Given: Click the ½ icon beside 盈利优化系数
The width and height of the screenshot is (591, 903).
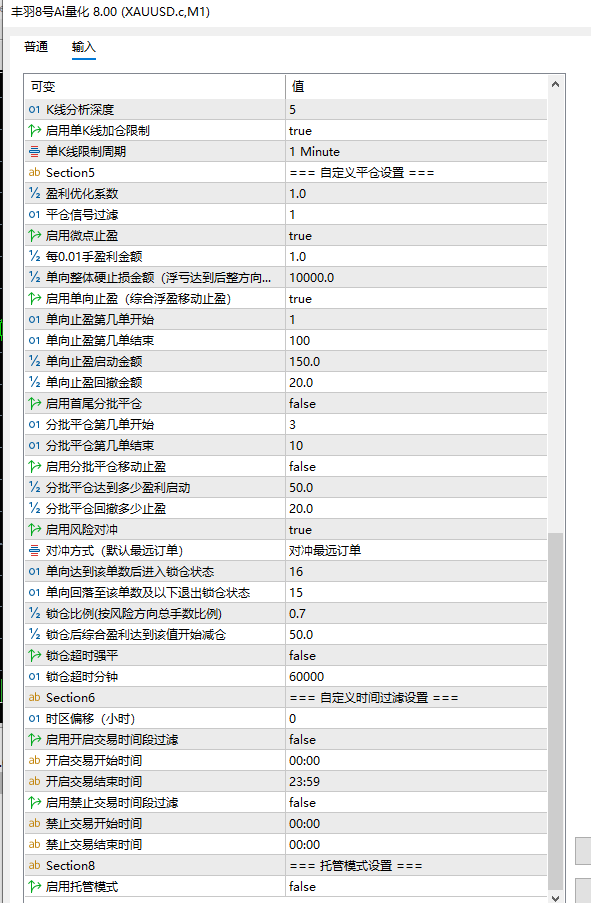Looking at the screenshot, I should 35,194.
